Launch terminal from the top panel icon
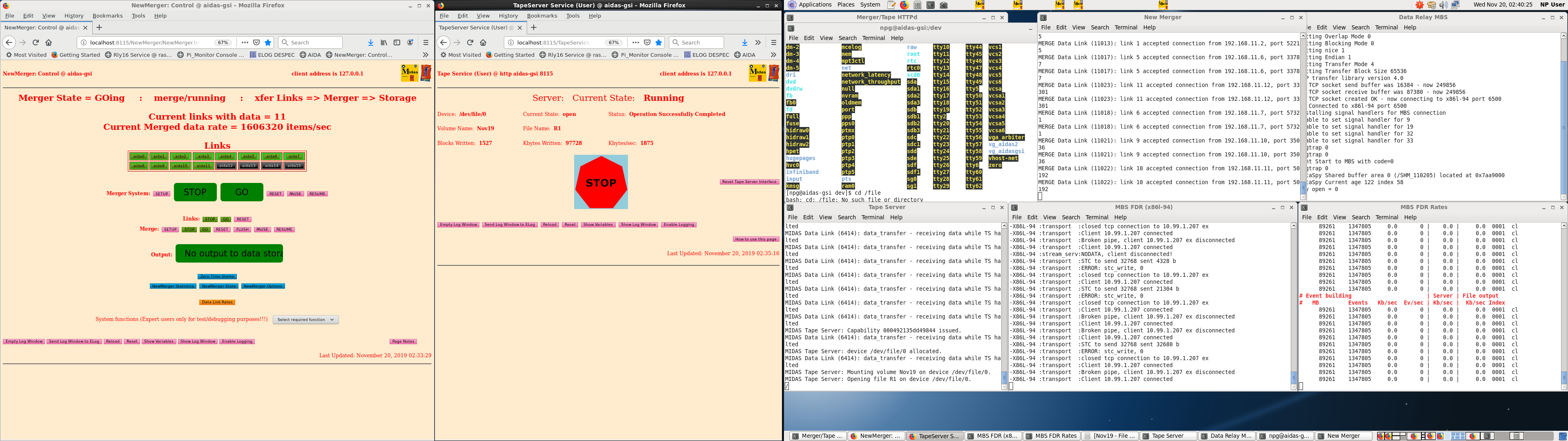This screenshot has height=441, width=1568. click(931, 5)
